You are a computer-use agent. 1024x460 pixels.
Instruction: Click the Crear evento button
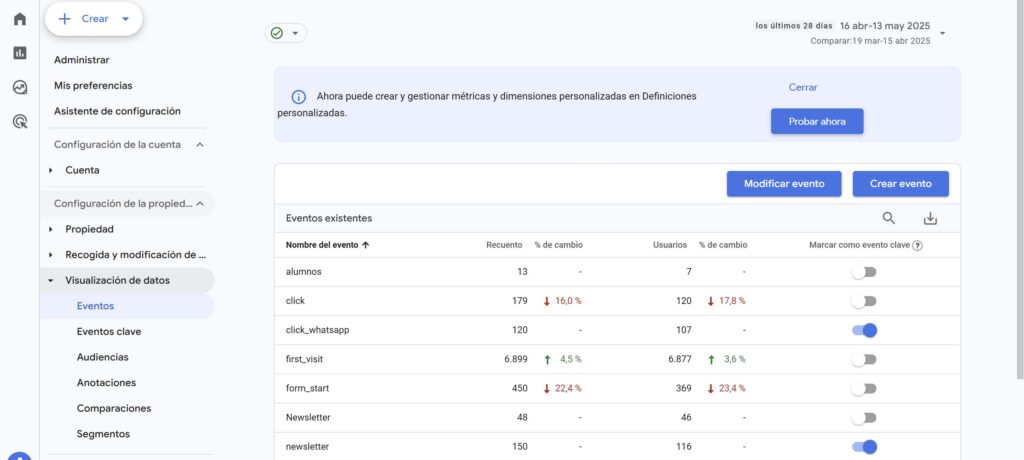click(x=900, y=184)
